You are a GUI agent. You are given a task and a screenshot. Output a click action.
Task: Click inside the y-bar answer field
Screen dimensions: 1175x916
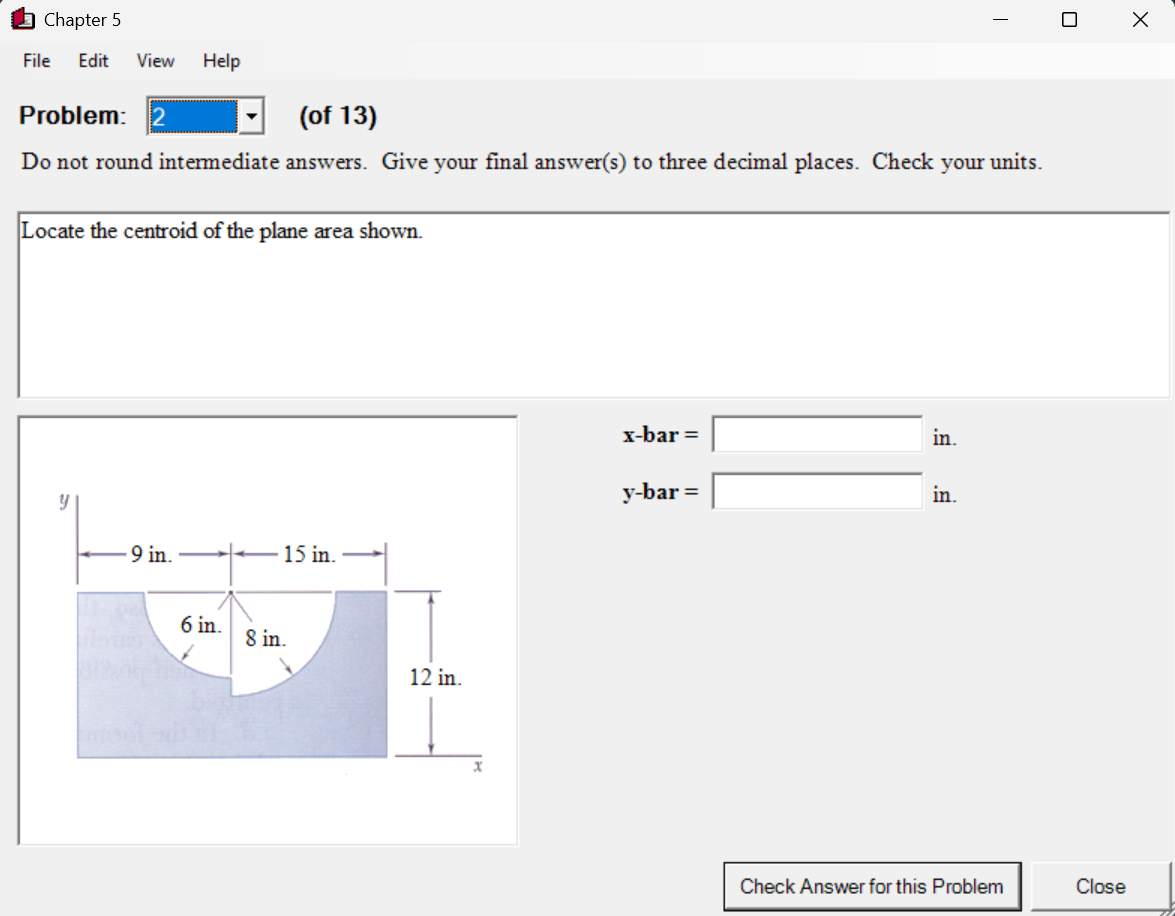tap(816, 491)
